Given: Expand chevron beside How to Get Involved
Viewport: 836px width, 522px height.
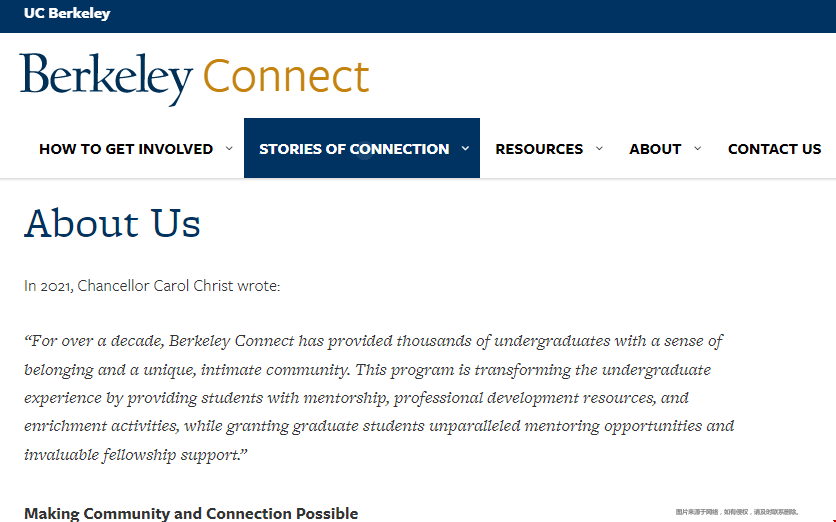Looking at the screenshot, I should click(229, 148).
